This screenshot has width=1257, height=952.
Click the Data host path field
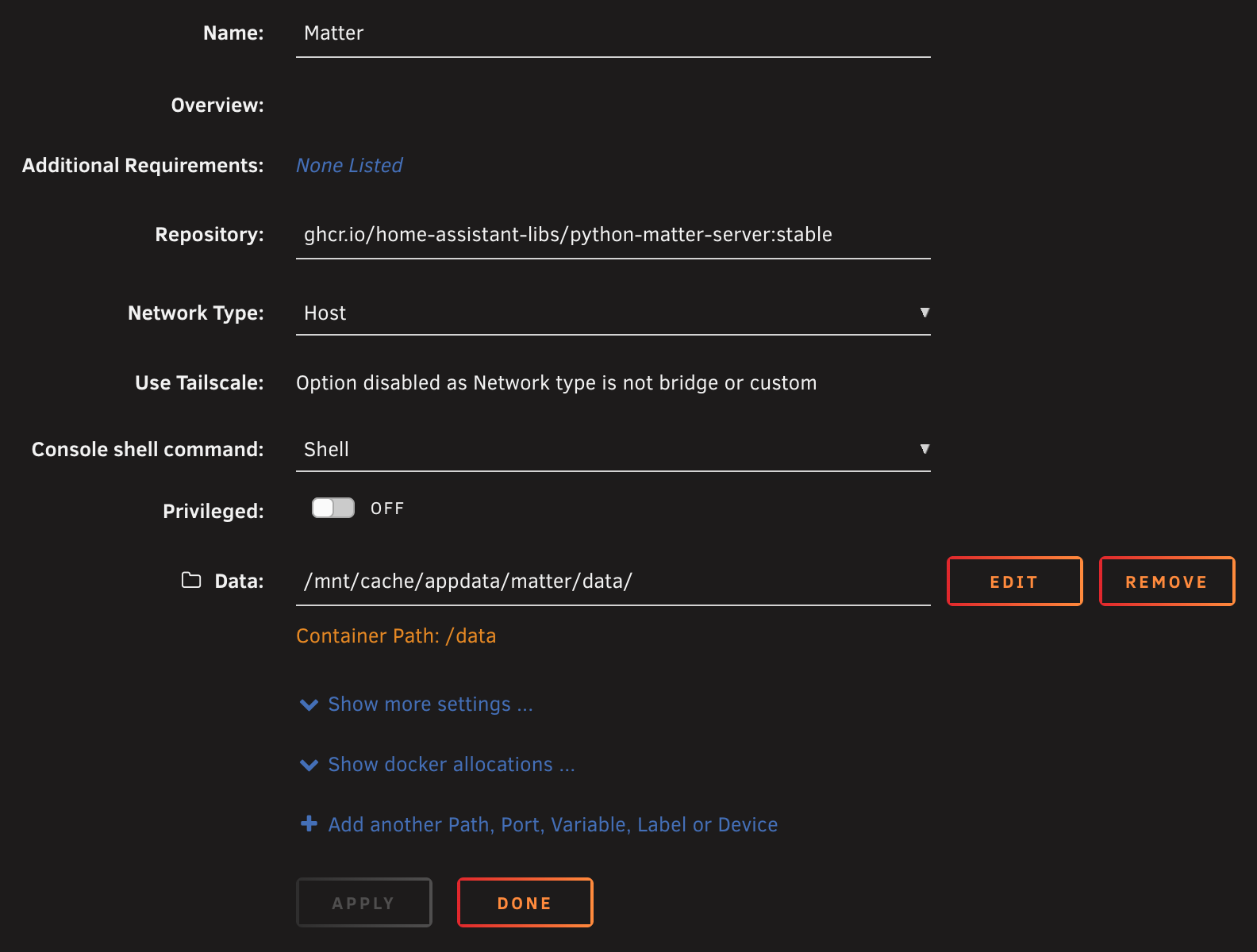tap(613, 582)
